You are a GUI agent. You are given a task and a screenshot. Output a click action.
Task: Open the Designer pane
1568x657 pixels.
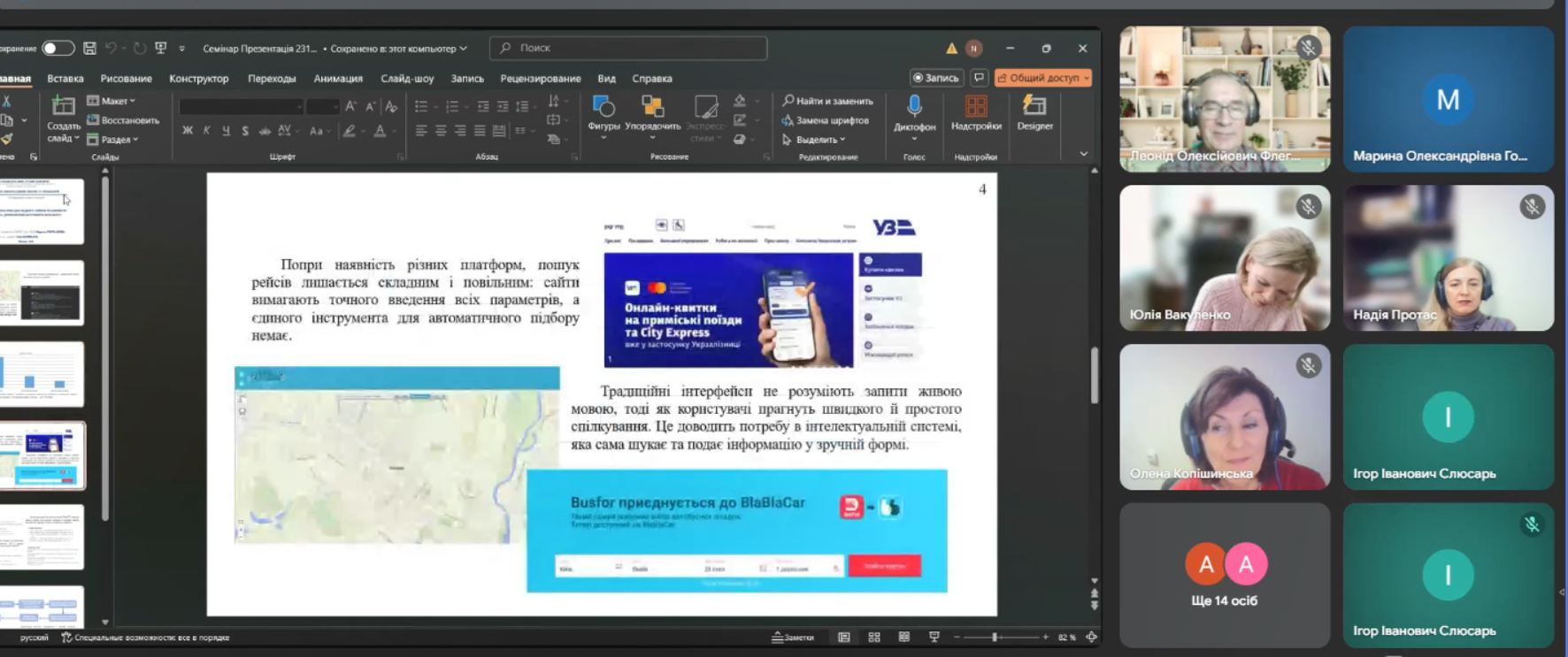click(1034, 110)
